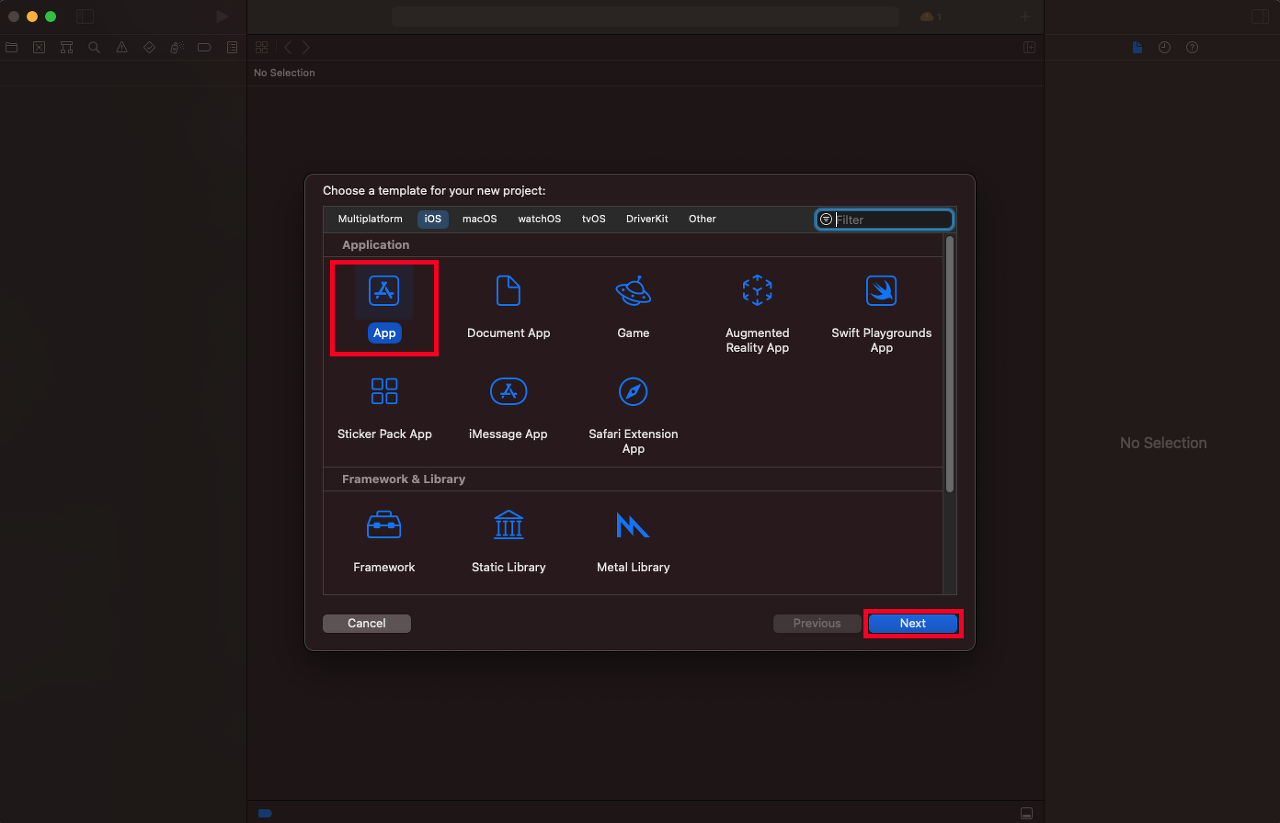
Task: Open the related items grid menu
Action: (x=262, y=47)
